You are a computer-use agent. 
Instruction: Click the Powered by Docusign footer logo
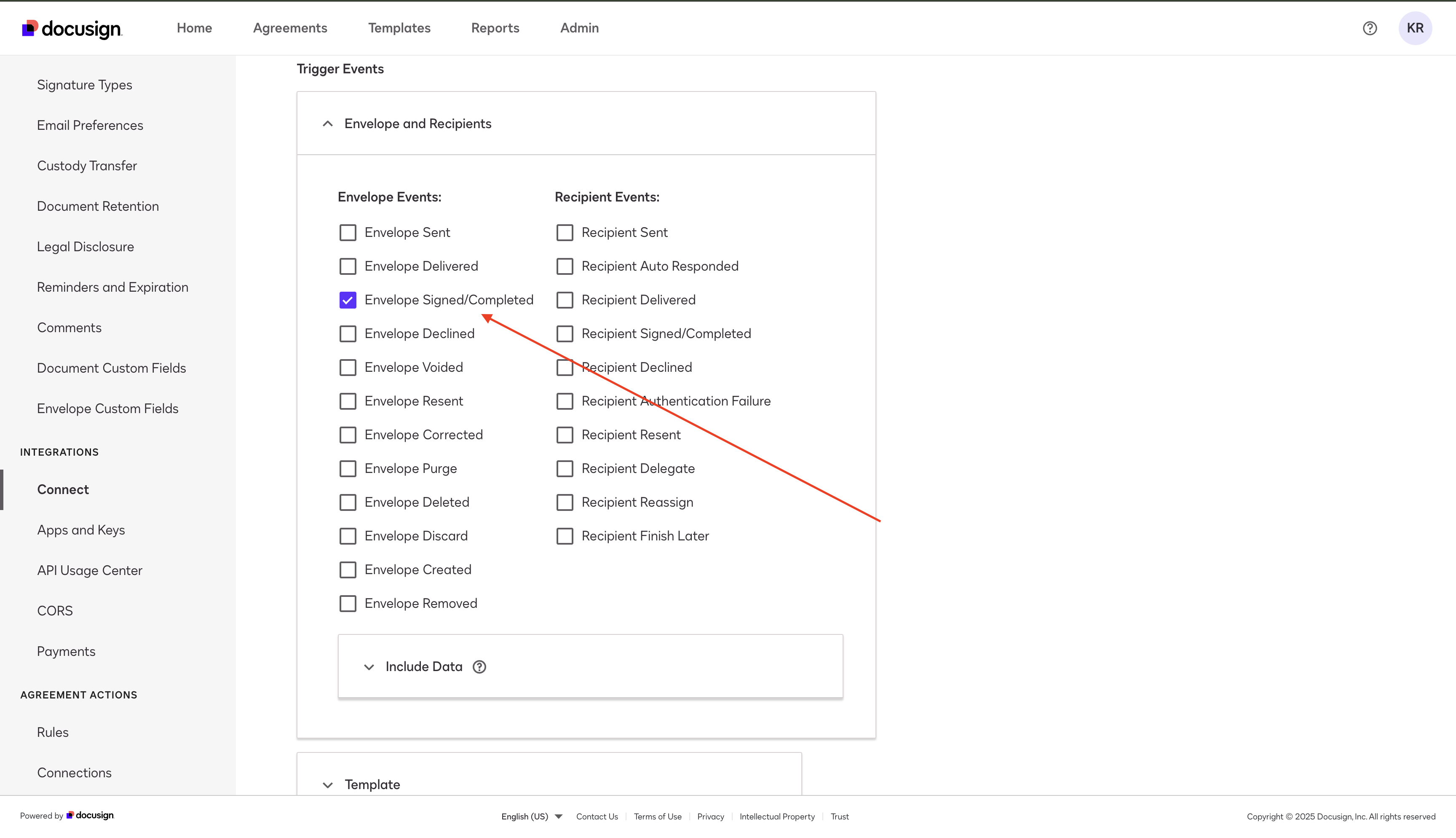(x=90, y=816)
